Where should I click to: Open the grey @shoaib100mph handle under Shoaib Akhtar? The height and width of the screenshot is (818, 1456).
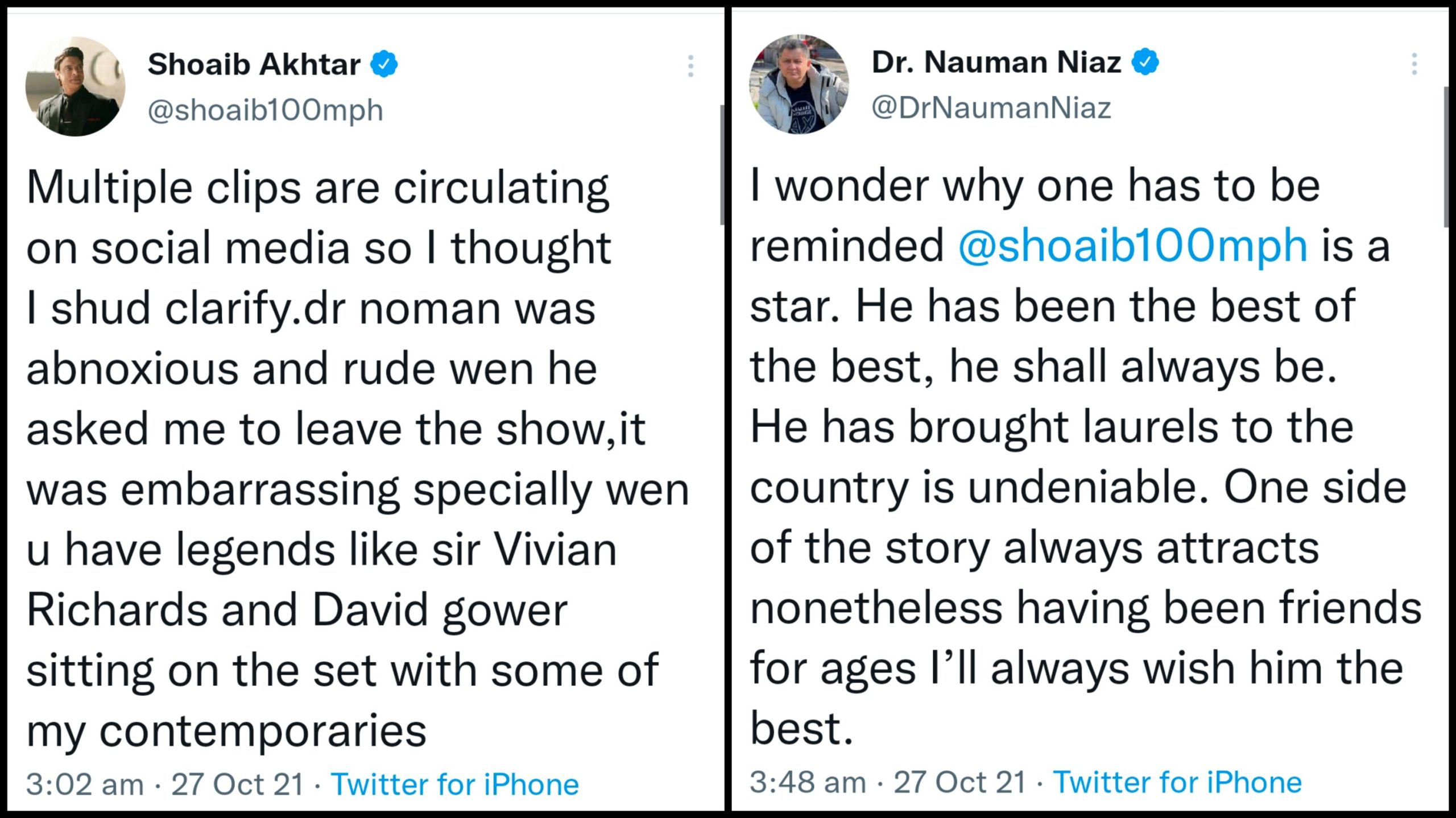coord(265,110)
